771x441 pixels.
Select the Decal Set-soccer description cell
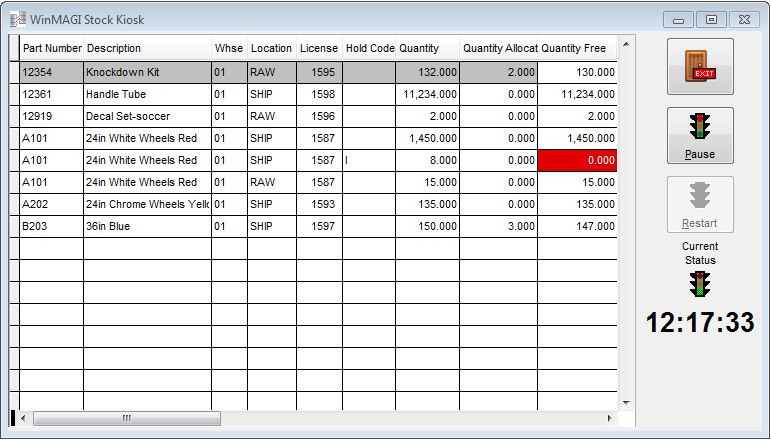pos(148,117)
